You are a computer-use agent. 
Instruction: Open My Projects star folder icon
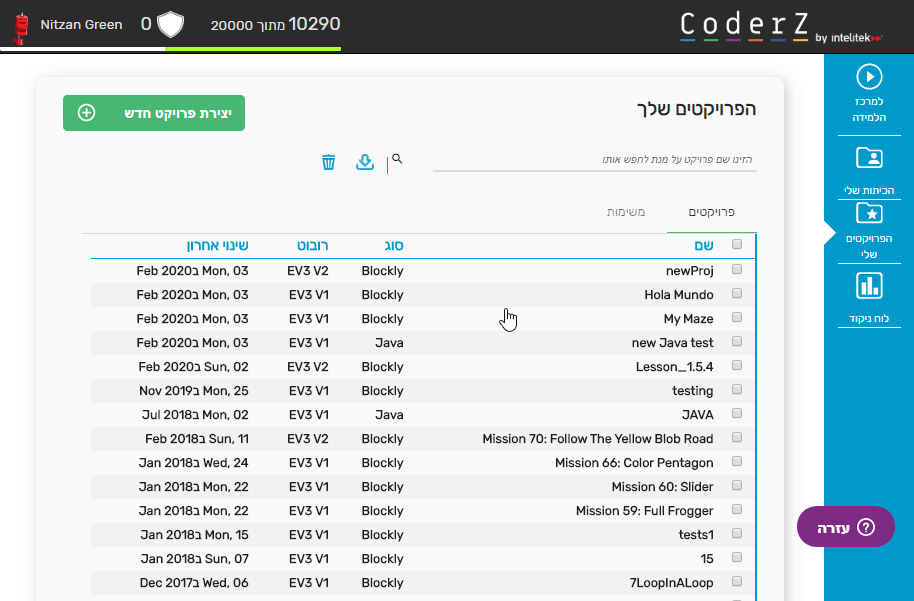click(869, 213)
